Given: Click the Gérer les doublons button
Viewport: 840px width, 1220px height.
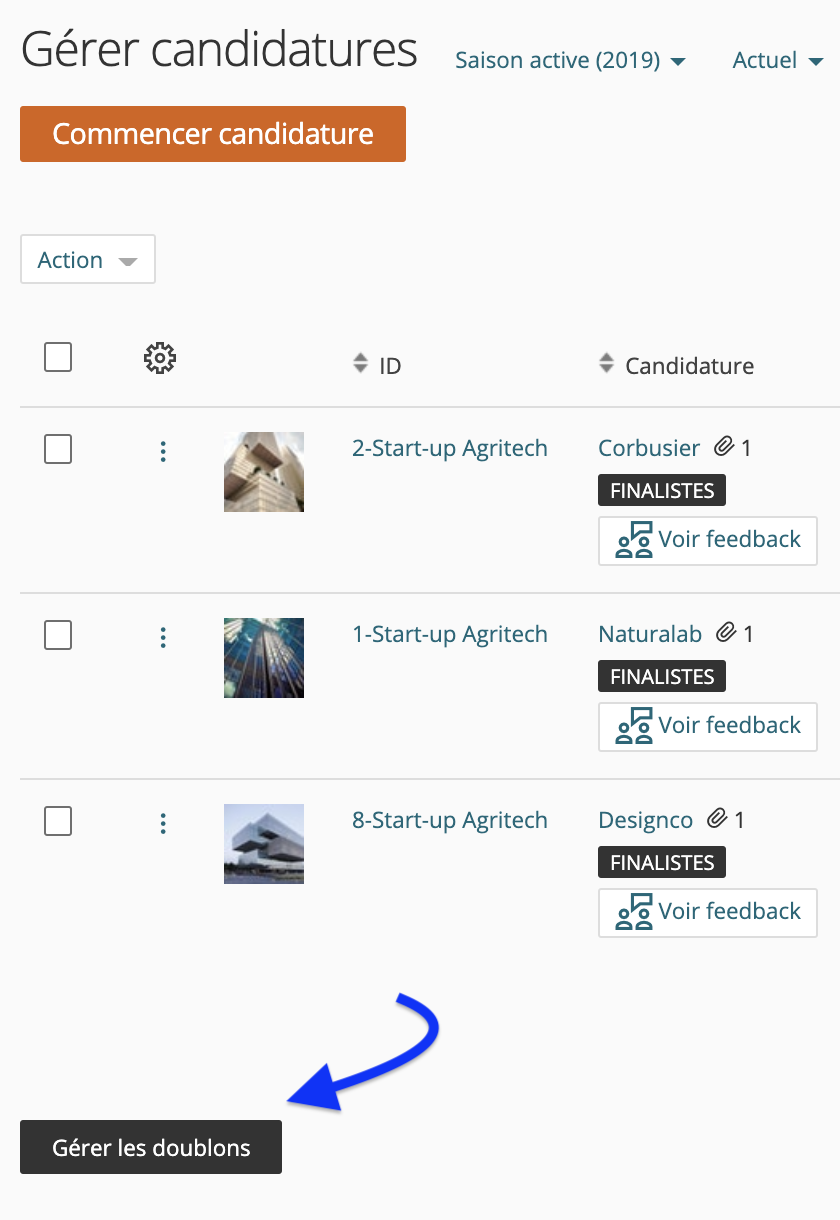Looking at the screenshot, I should click(x=151, y=1147).
